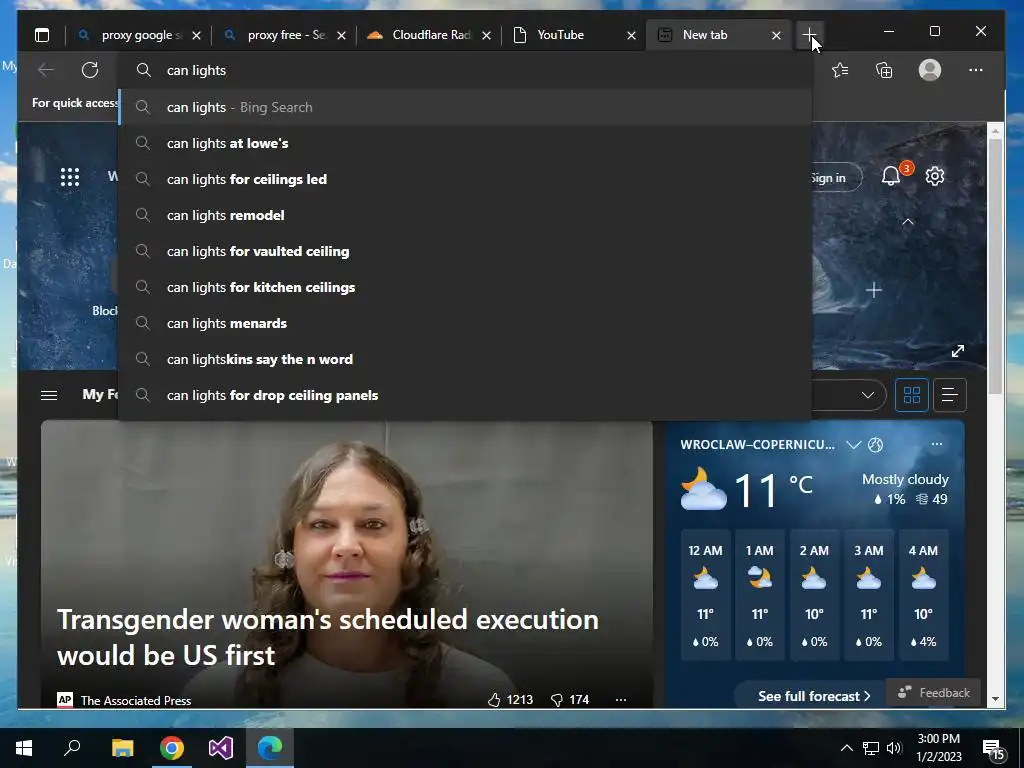The width and height of the screenshot is (1024, 768).
Task: Click the Feedback button
Action: click(934, 692)
